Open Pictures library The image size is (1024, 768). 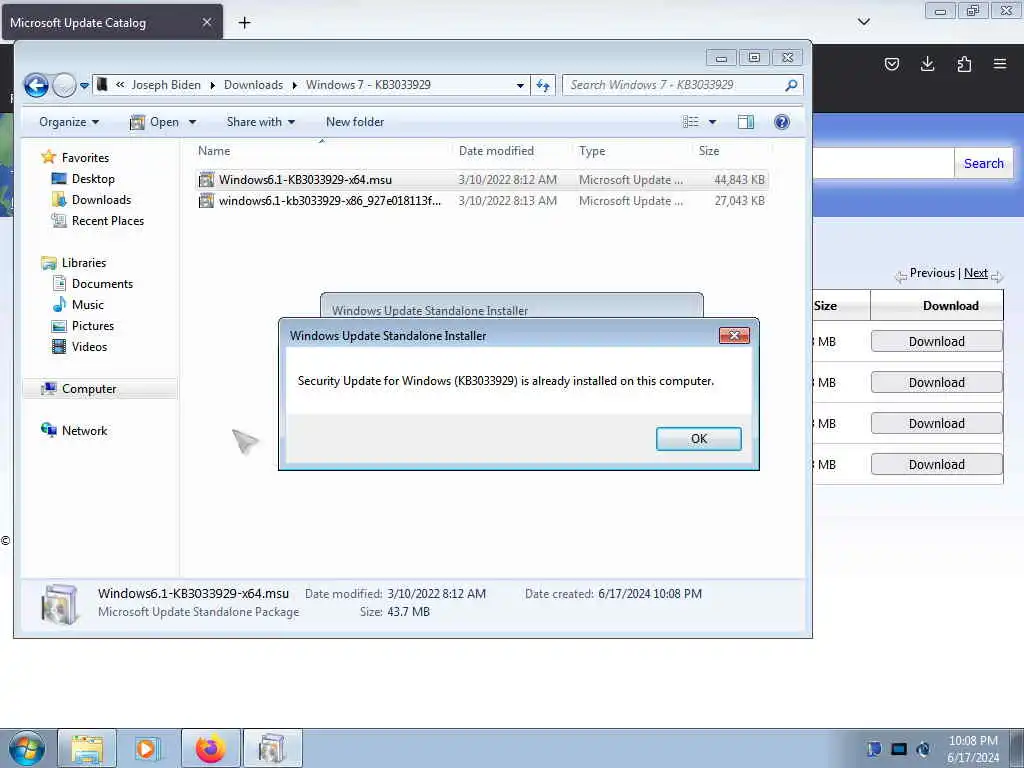point(93,326)
